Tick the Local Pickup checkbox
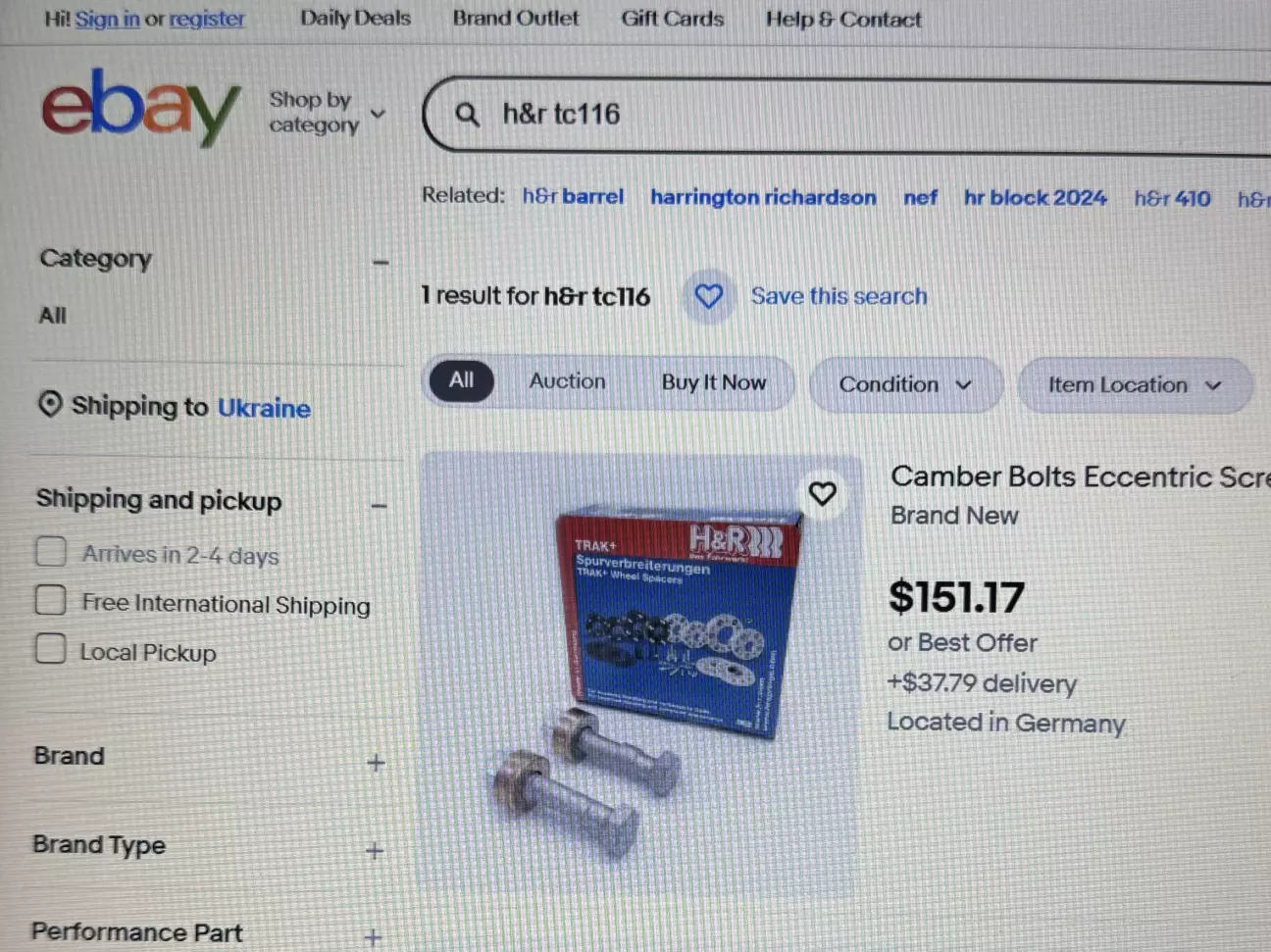The height and width of the screenshot is (952, 1271). point(50,648)
